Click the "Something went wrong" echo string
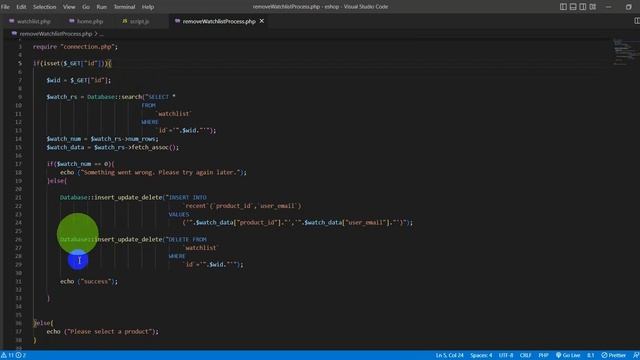 point(162,172)
